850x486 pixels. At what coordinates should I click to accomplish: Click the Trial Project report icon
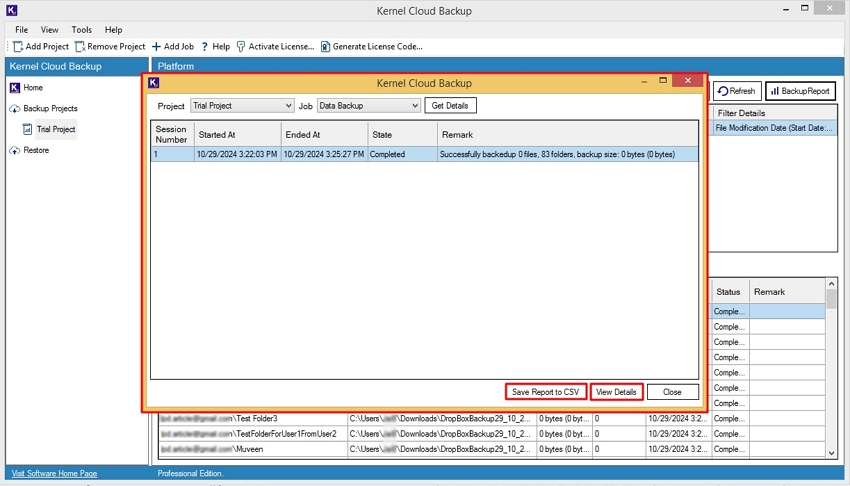coord(27,129)
